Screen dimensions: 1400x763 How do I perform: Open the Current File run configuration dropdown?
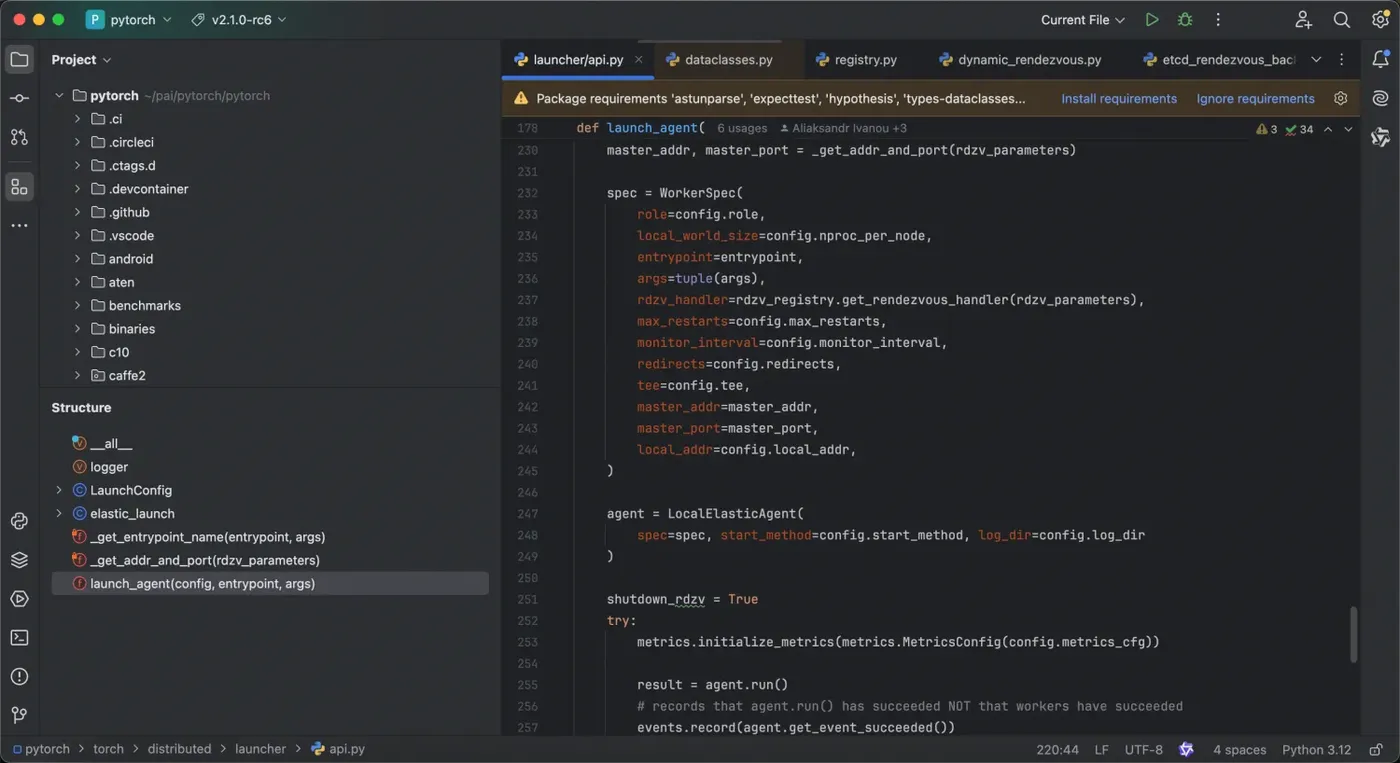1082,20
